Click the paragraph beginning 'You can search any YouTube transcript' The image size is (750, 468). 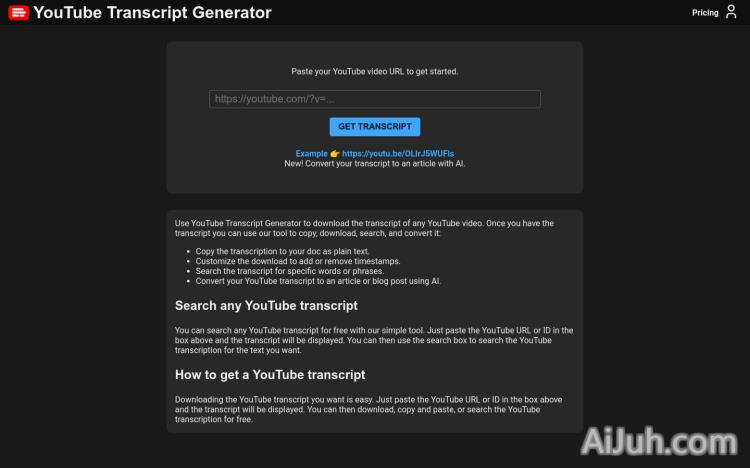coord(374,340)
